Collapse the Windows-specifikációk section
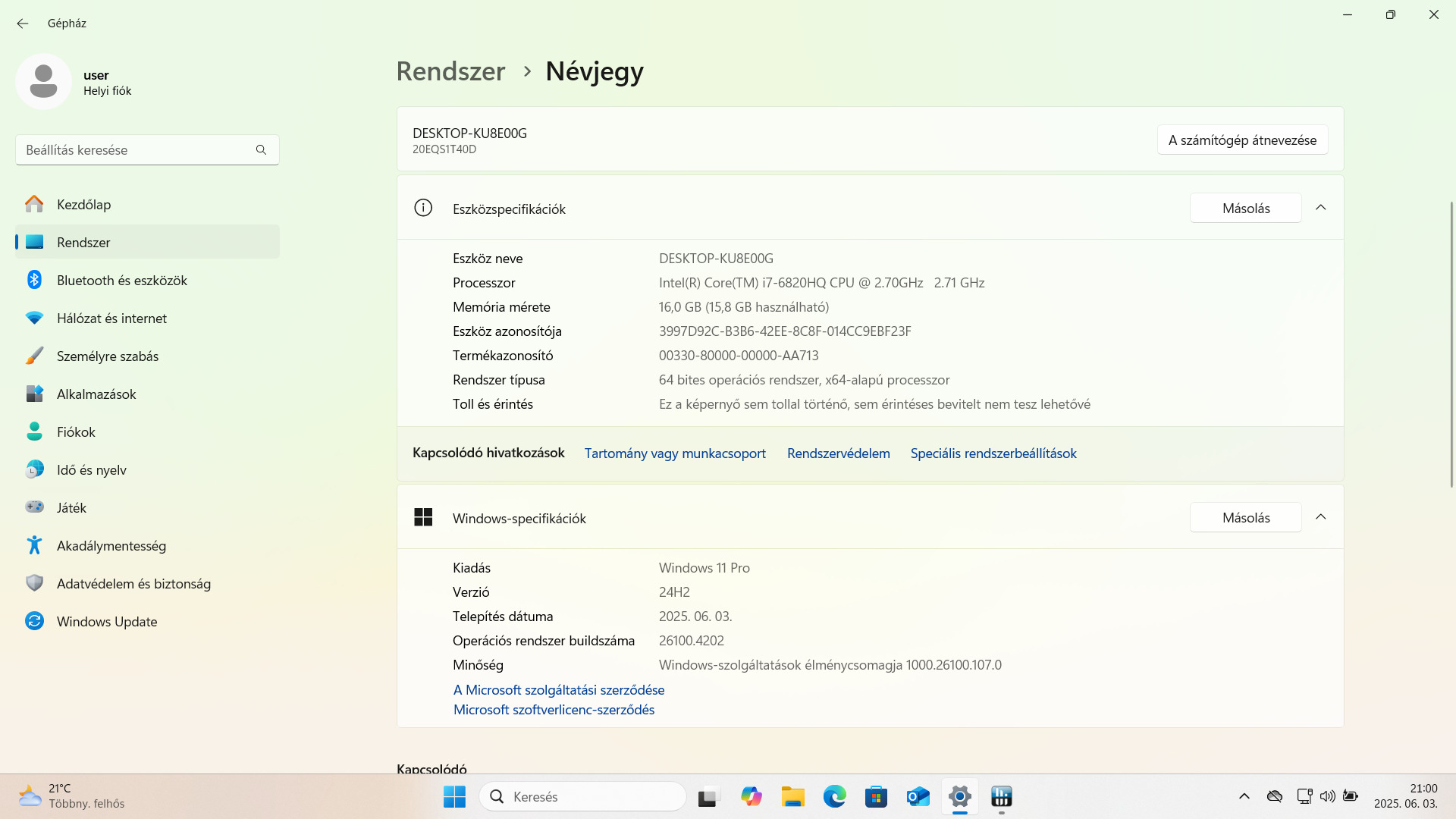The height and width of the screenshot is (819, 1456). pyautogui.click(x=1320, y=517)
